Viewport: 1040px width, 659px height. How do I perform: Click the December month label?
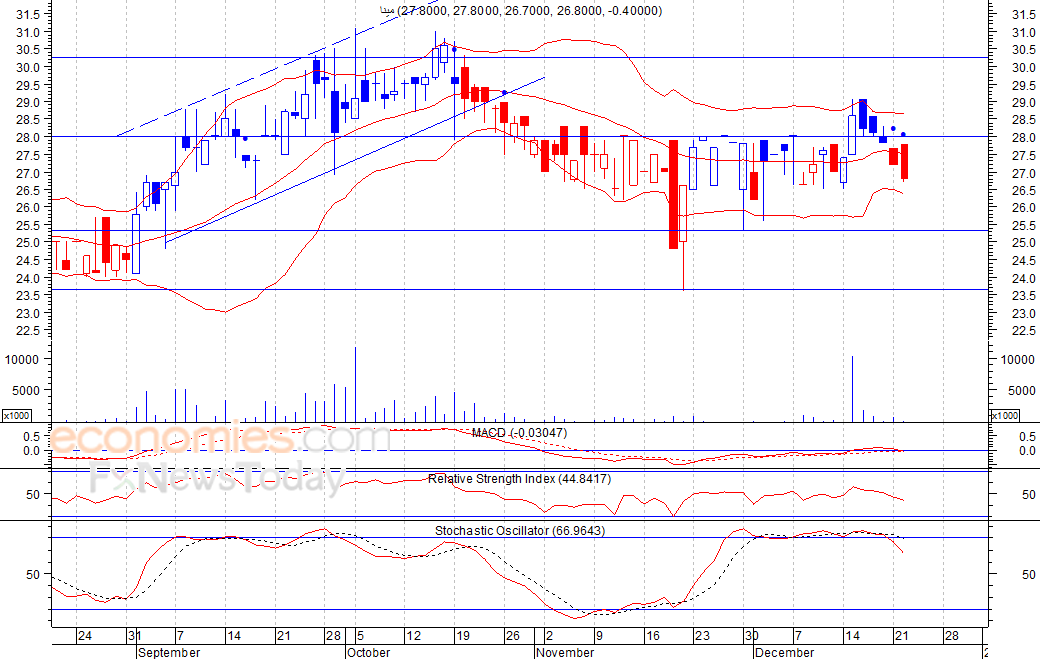tap(784, 652)
